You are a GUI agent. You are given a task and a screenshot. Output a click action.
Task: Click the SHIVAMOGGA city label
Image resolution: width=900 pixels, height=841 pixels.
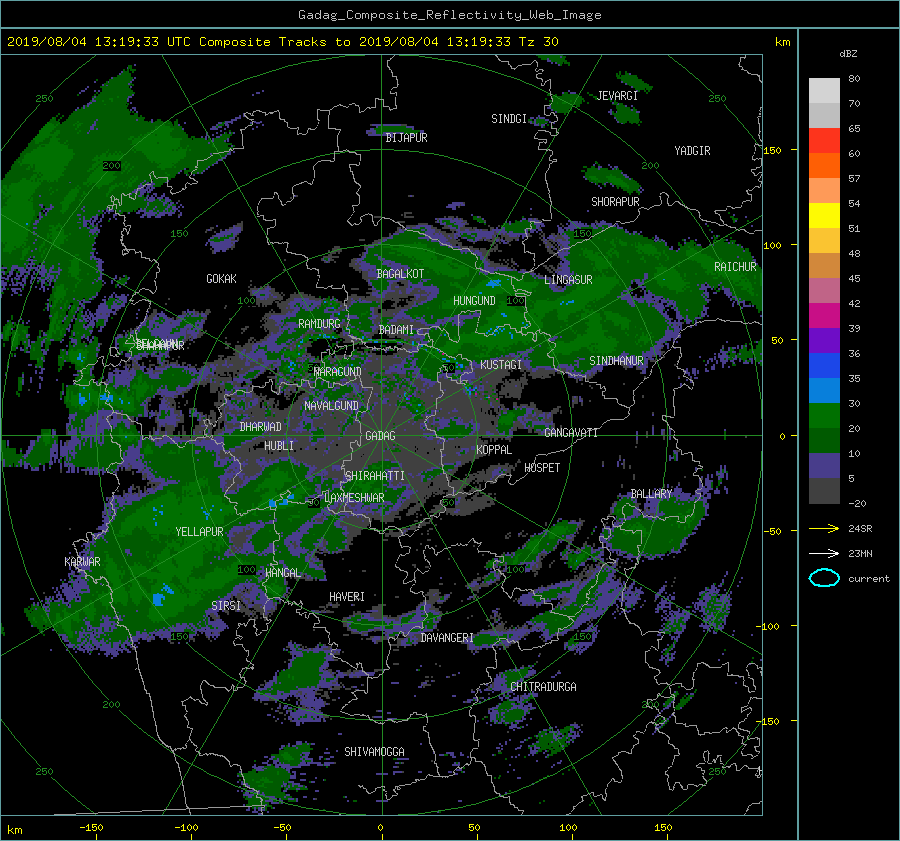coord(374,751)
